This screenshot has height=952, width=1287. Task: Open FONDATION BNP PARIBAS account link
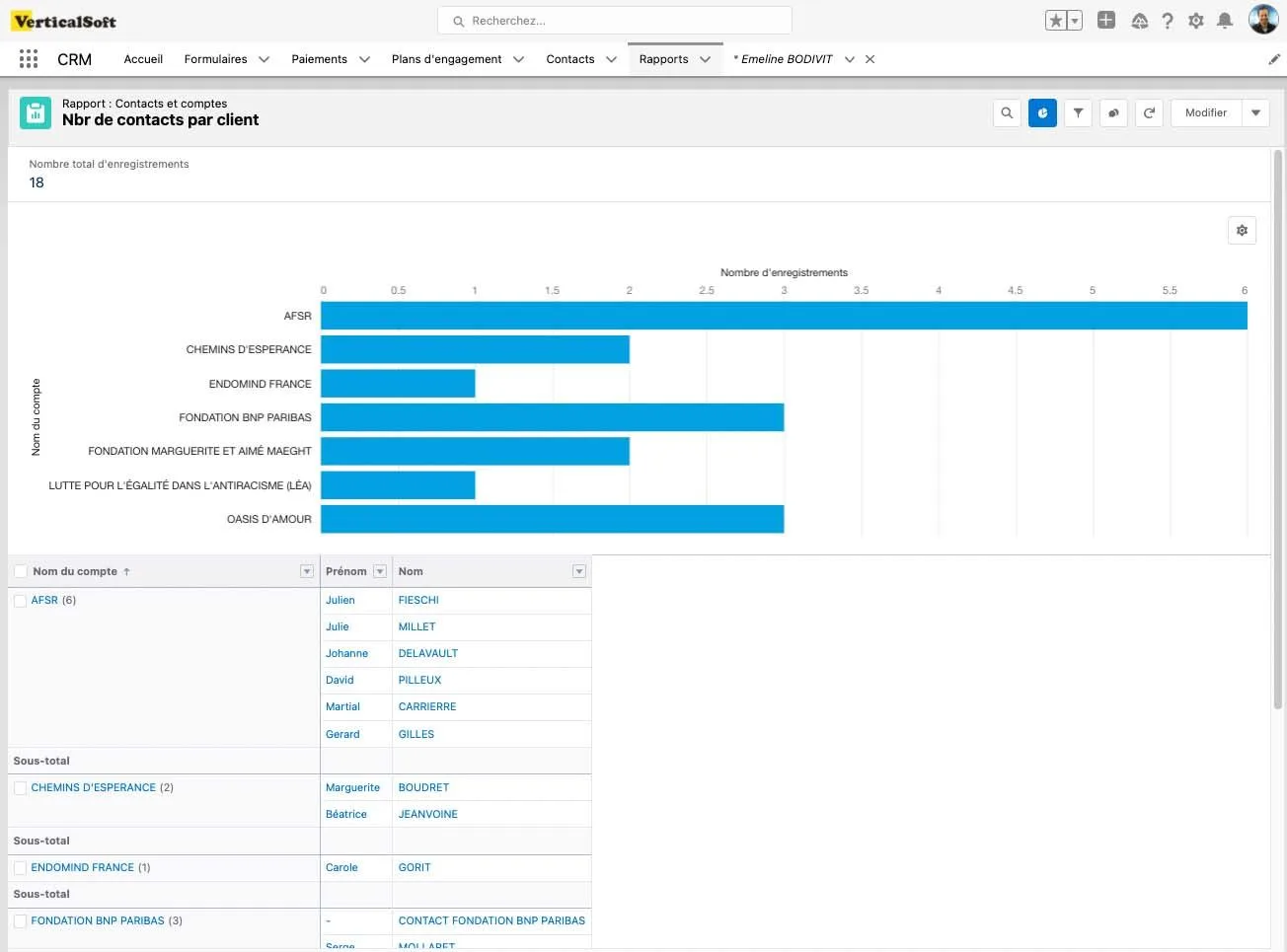98,920
